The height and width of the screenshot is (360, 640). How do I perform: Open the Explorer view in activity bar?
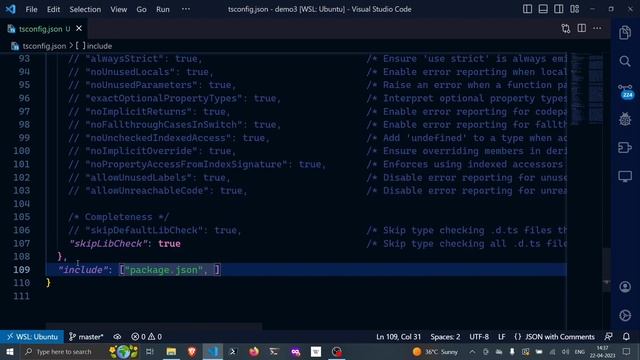tap(625, 33)
